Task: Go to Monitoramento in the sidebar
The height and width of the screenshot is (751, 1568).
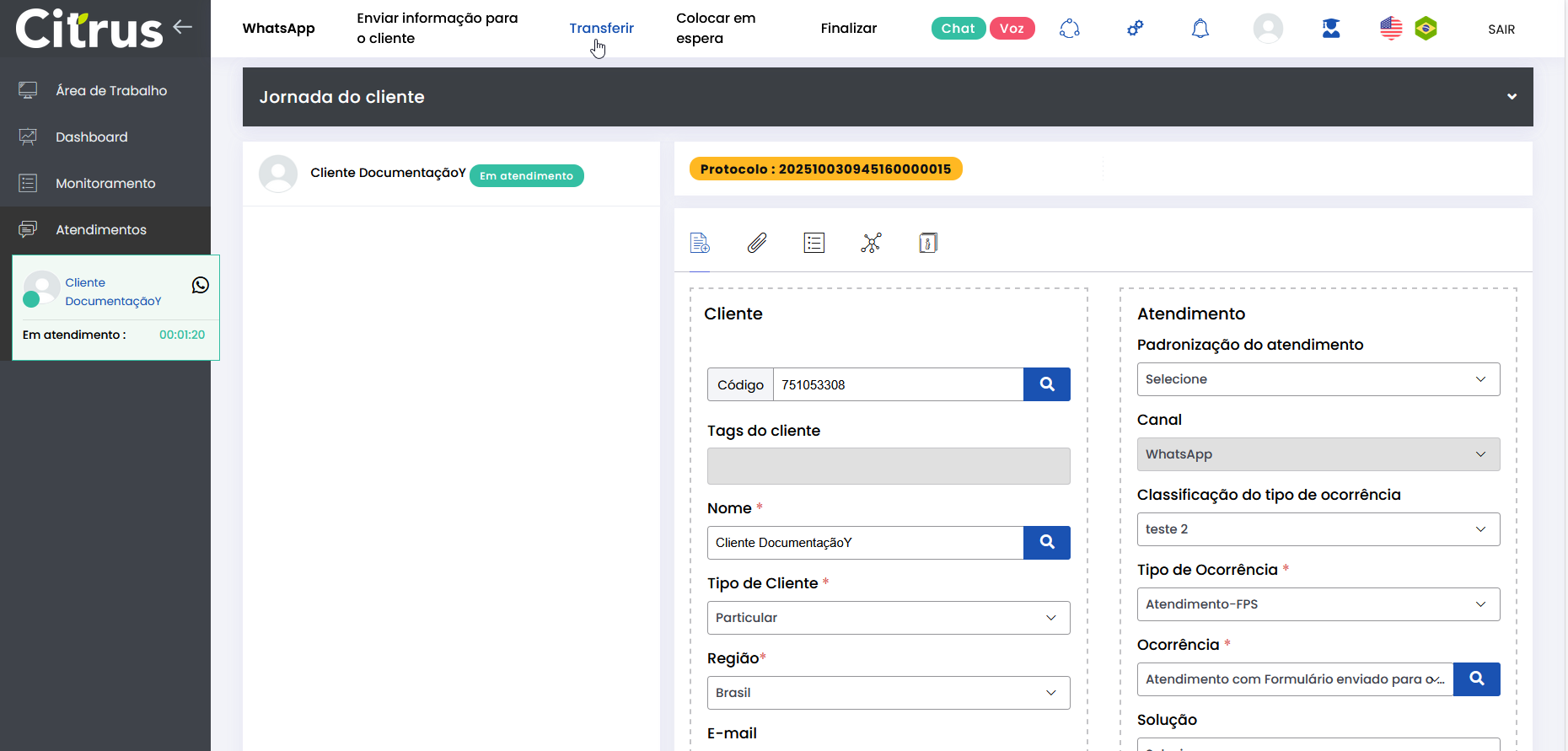Action: [105, 184]
